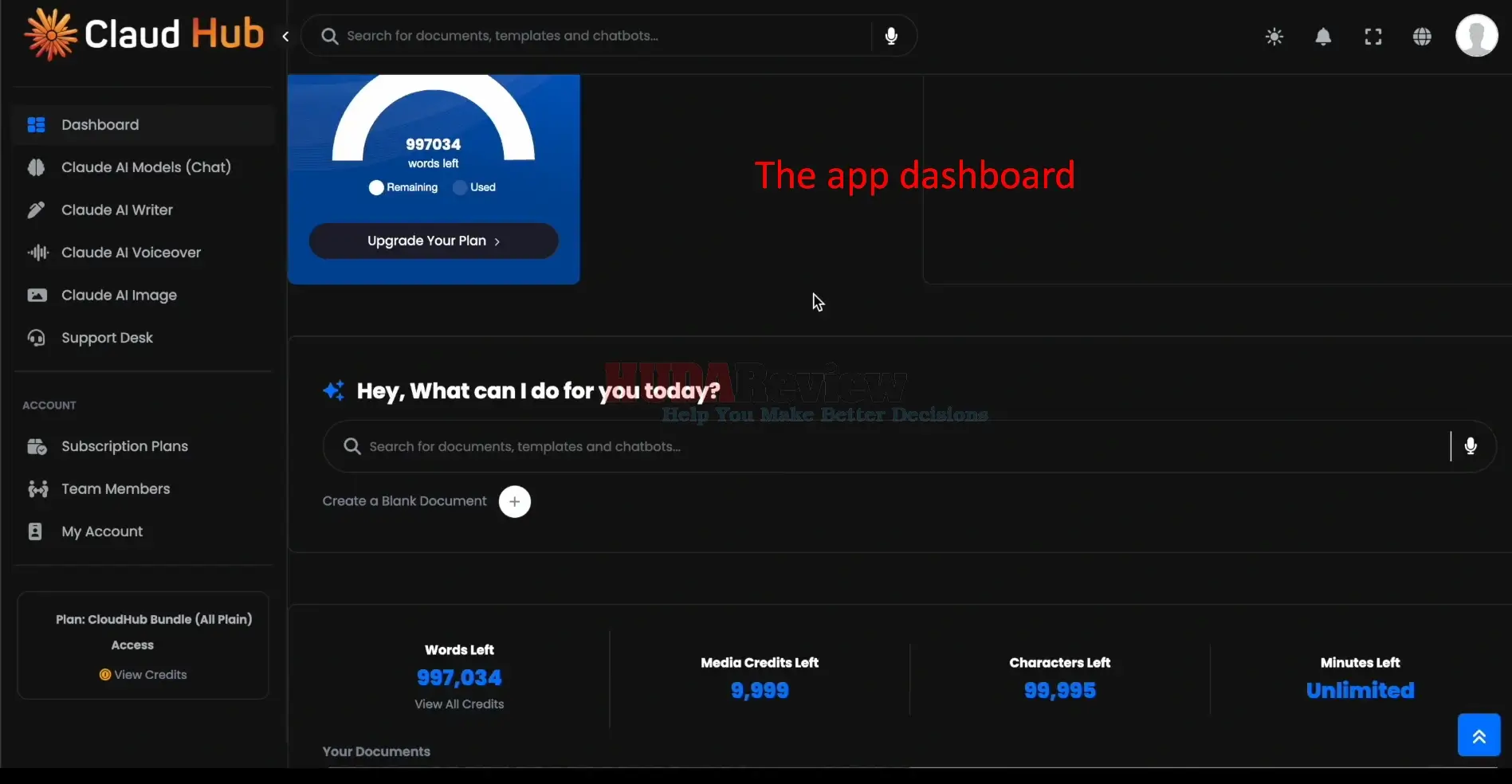This screenshot has width=1512, height=784.
Task: Click the 99,995 characters left value
Action: coord(1060,690)
